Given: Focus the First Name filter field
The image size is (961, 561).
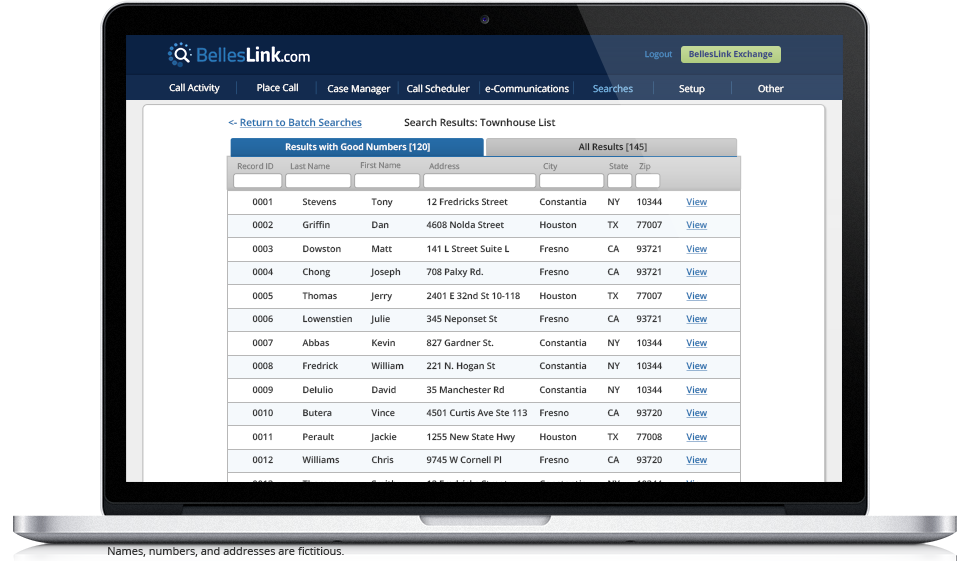Looking at the screenshot, I should tap(387, 180).
